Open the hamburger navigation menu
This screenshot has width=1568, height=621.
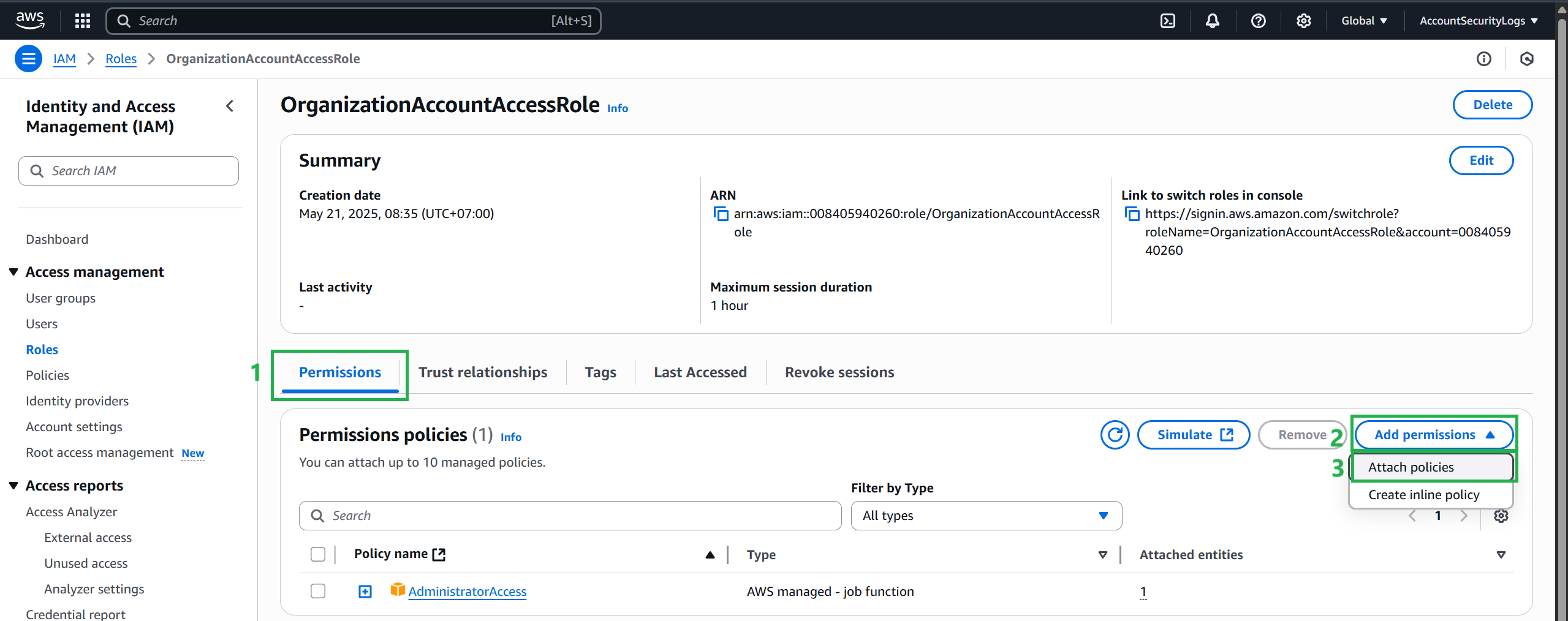point(28,58)
